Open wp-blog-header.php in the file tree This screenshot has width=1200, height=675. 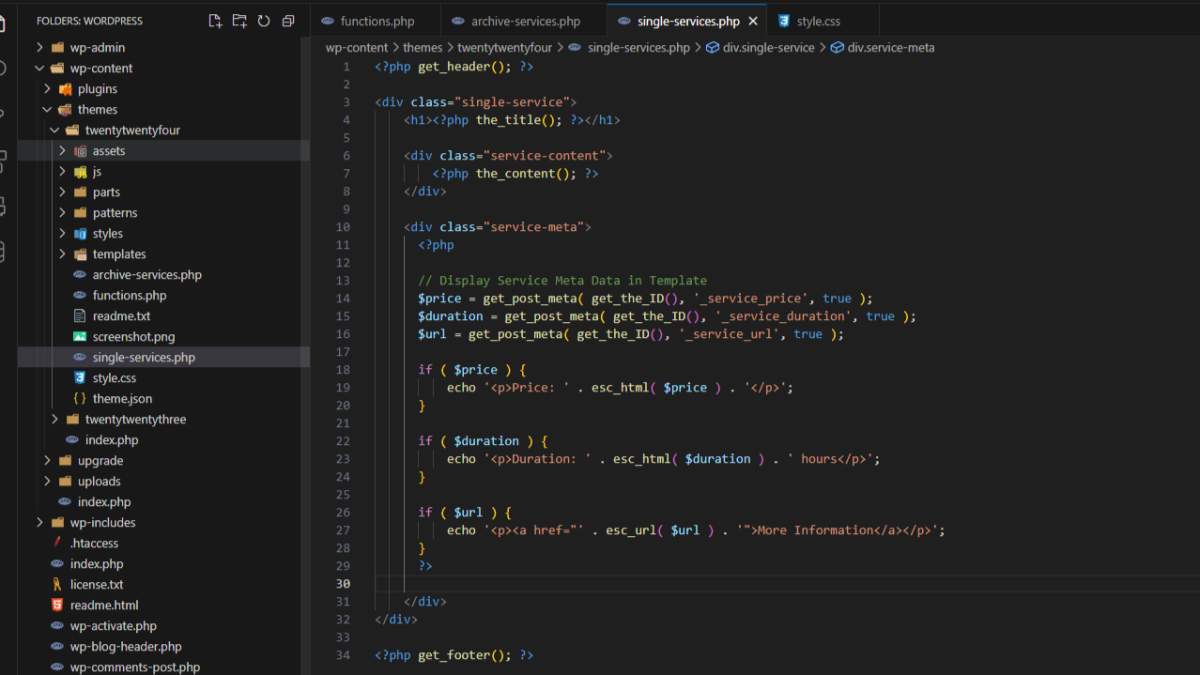126,646
